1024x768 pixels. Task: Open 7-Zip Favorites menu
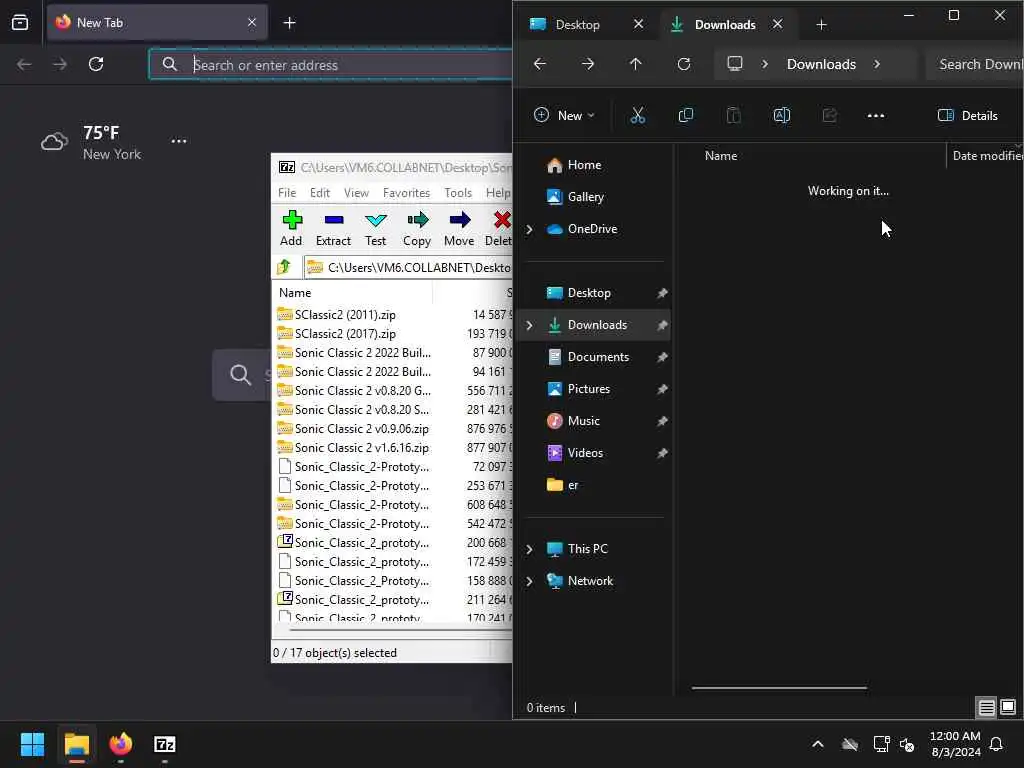406,193
